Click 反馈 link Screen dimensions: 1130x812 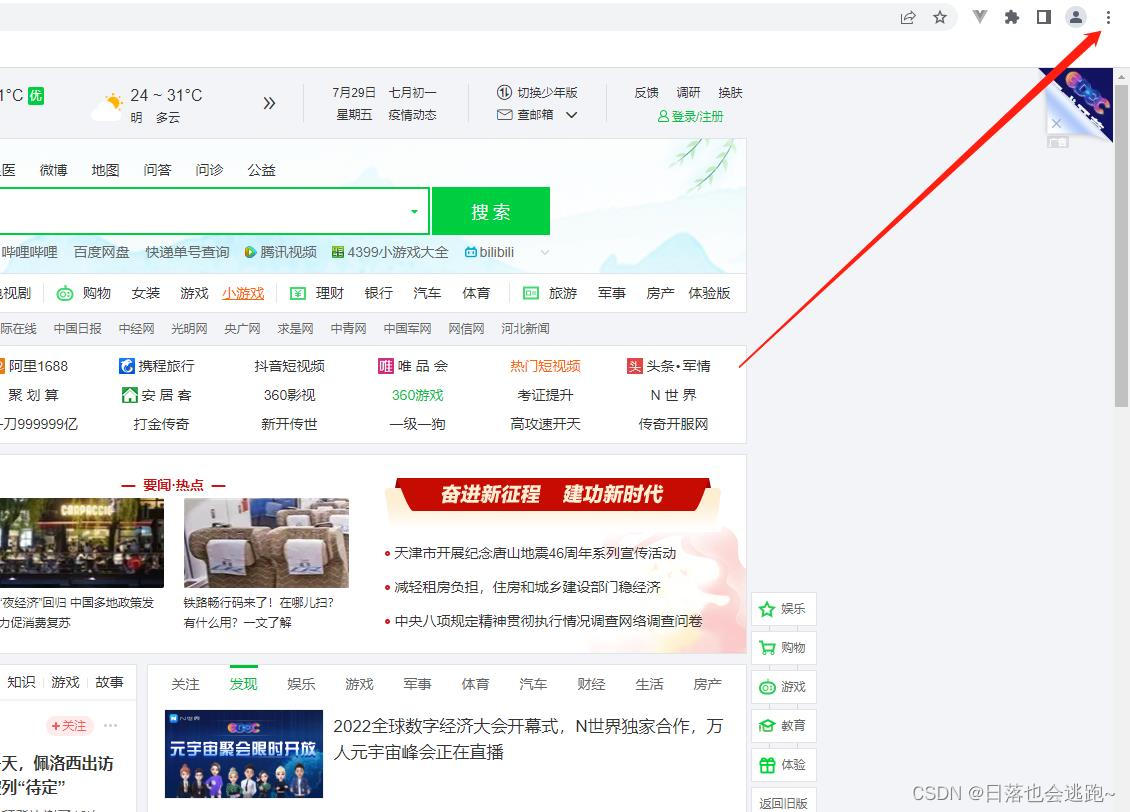click(x=646, y=92)
